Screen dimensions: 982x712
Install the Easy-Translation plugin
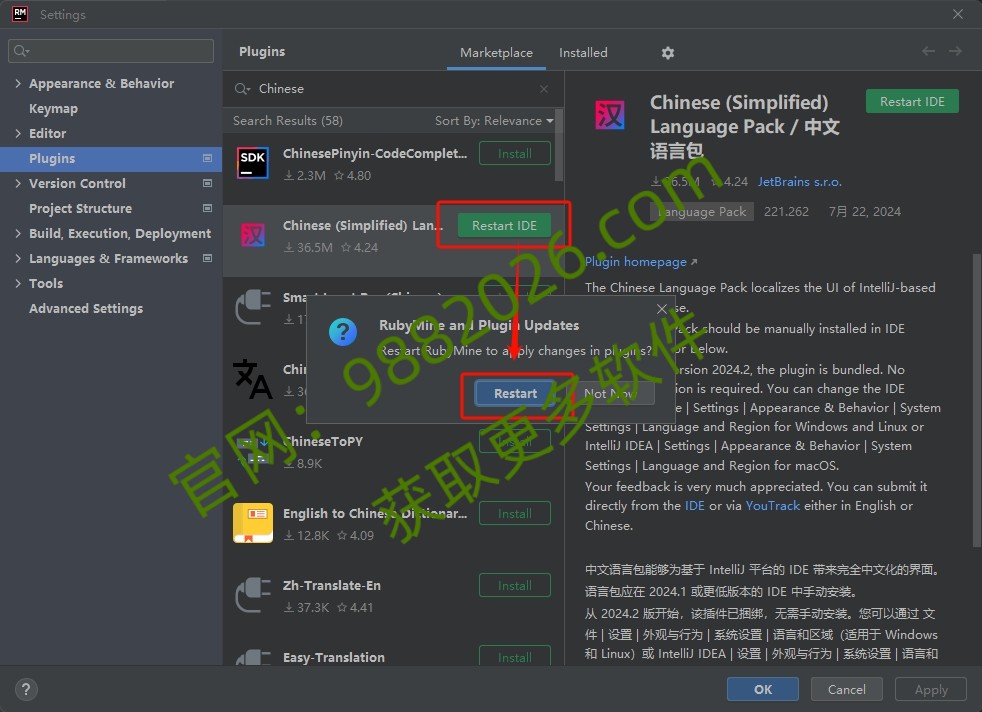point(515,656)
